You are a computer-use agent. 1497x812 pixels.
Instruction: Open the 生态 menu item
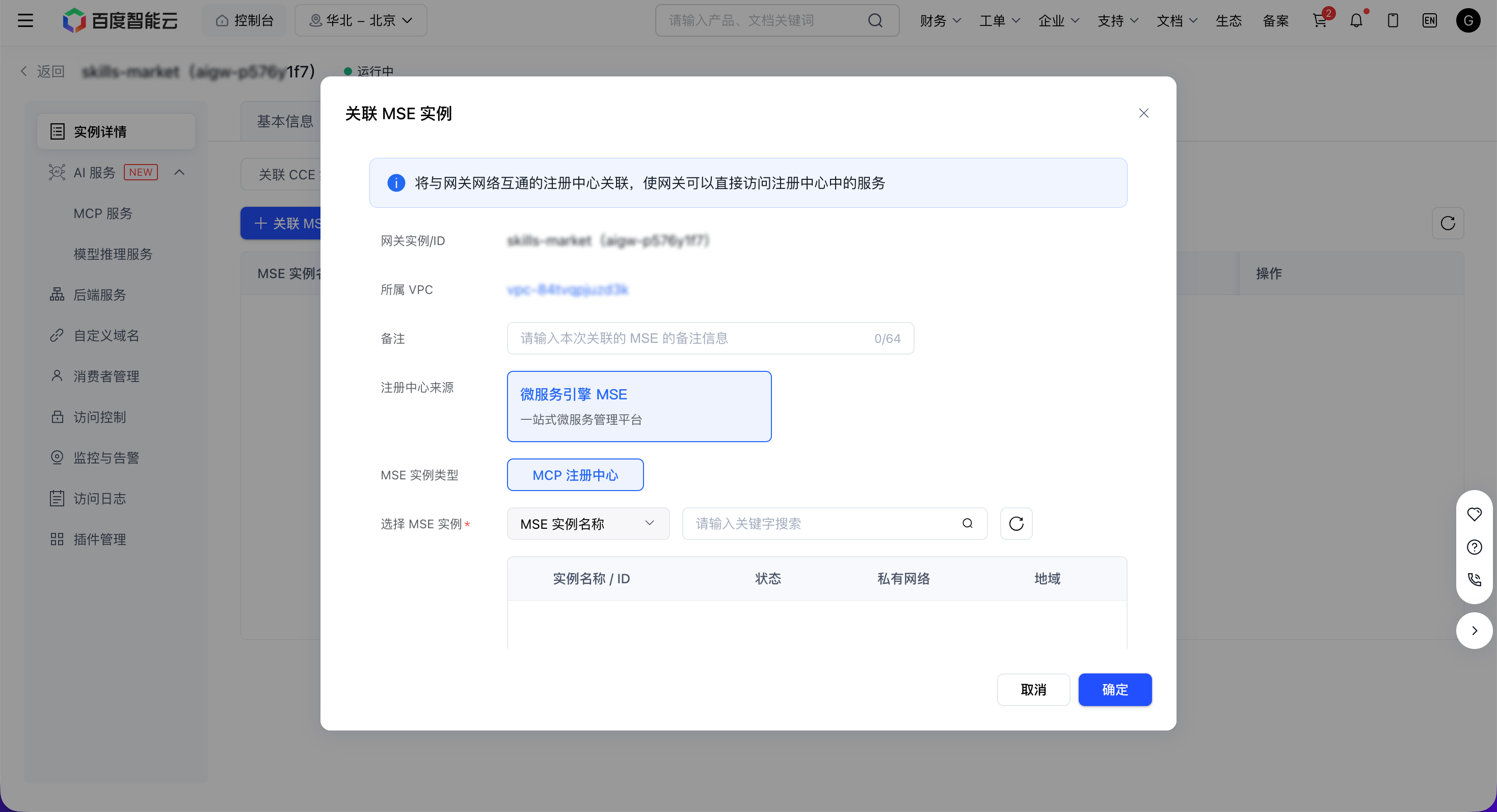(x=1228, y=21)
